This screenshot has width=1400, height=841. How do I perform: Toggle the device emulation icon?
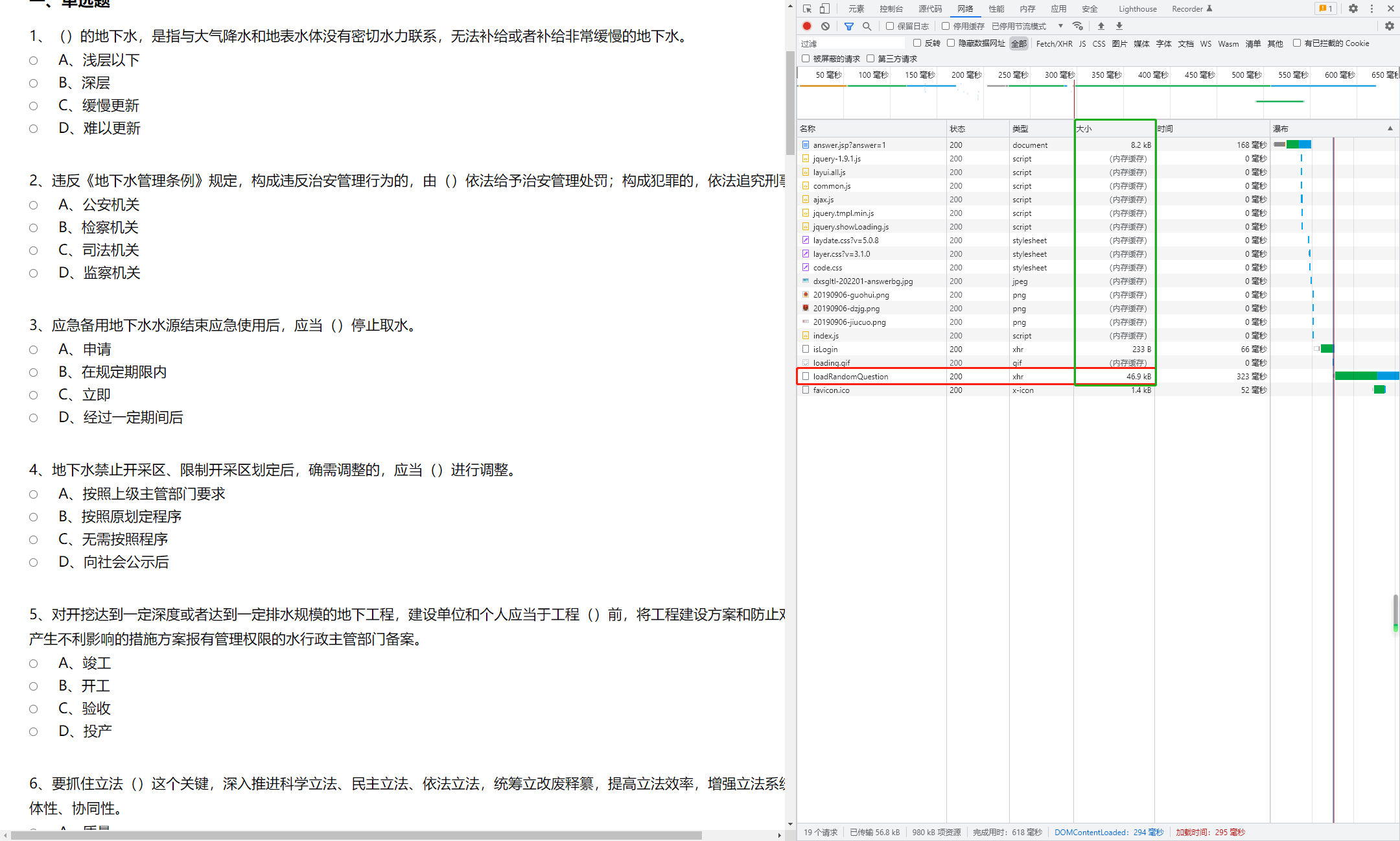tap(824, 8)
